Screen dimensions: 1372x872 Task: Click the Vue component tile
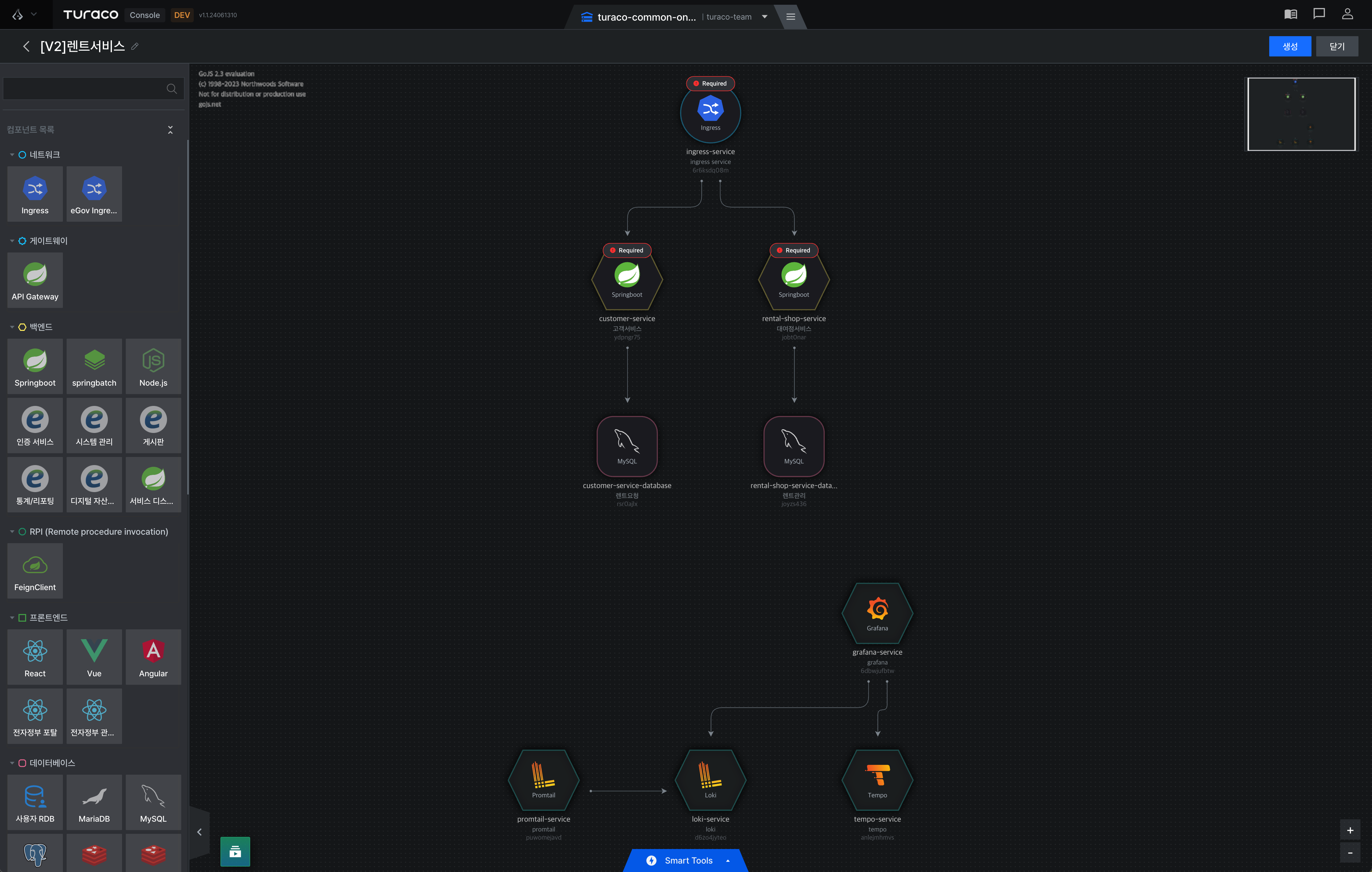coord(94,657)
